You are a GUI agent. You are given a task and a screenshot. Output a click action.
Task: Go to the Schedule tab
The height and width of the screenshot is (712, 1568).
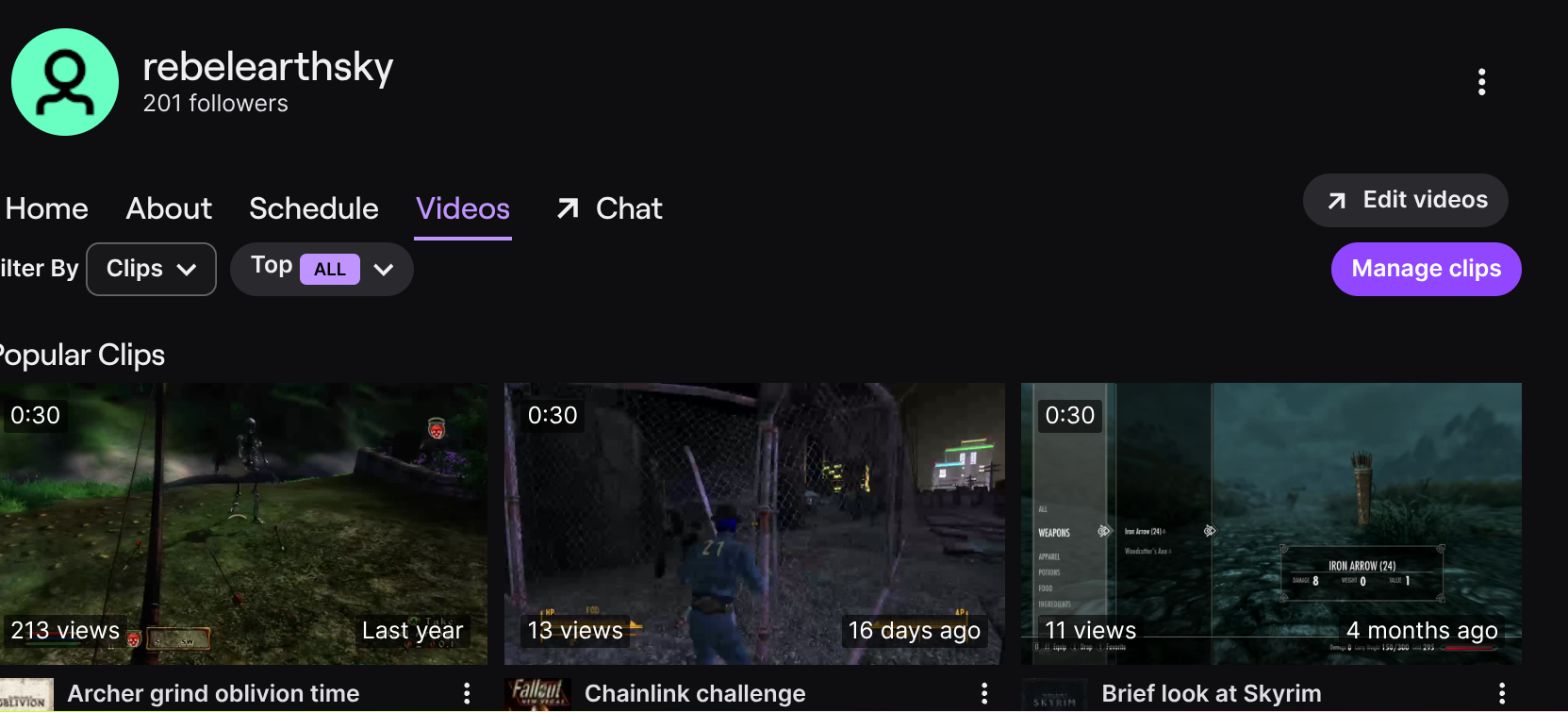[314, 208]
